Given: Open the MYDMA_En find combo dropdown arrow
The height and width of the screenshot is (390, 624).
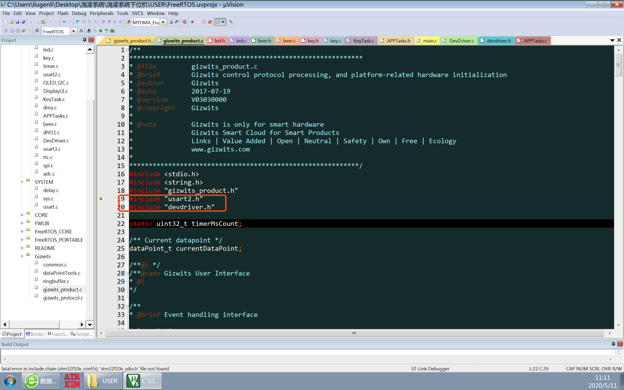Looking at the screenshot, I should tap(163, 22).
